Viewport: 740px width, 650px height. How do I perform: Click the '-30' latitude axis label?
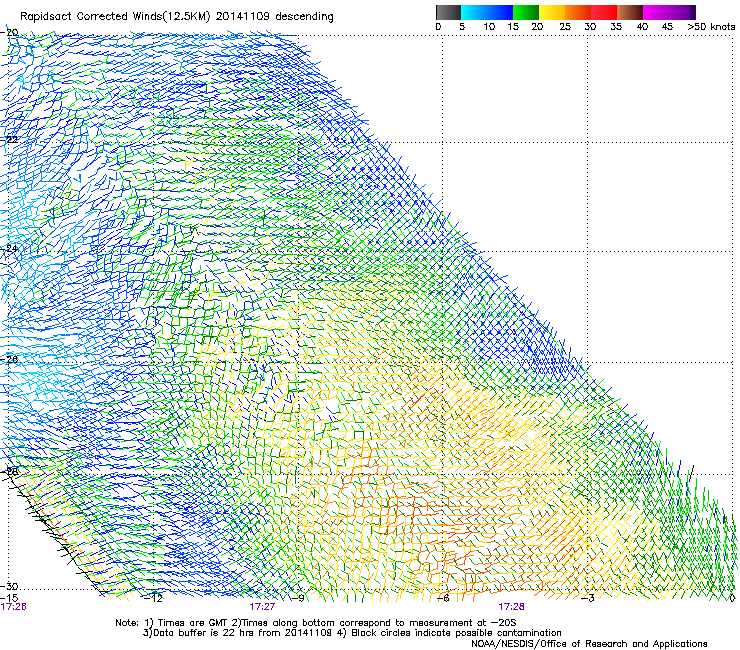pos(9,586)
